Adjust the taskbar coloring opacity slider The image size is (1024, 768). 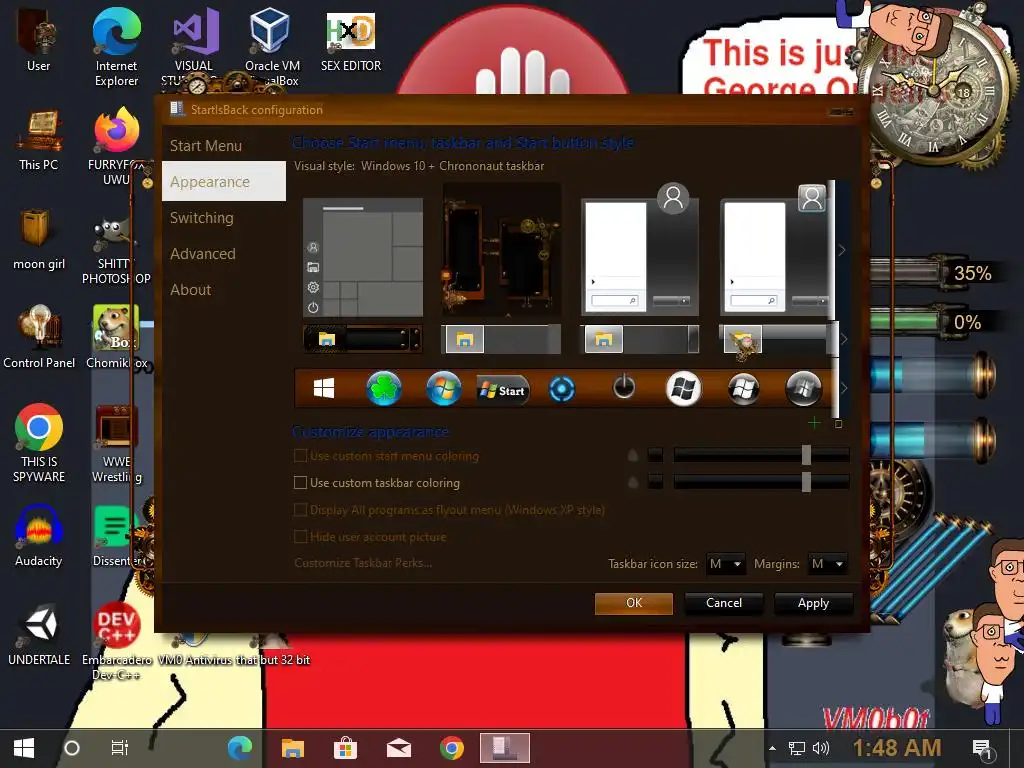761,482
